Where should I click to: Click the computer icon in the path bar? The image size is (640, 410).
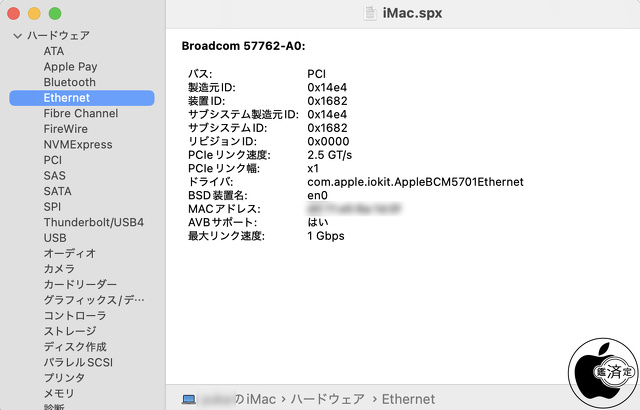pyautogui.click(x=189, y=399)
